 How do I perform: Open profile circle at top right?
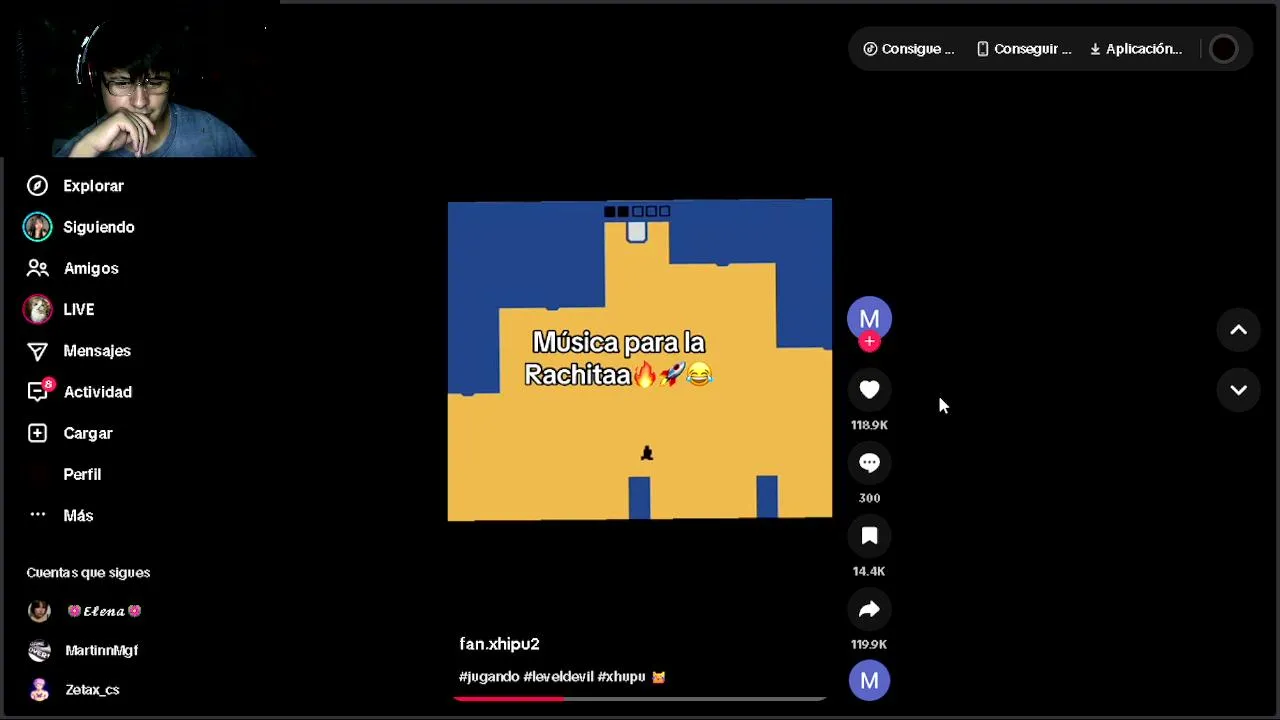[x=1224, y=49]
